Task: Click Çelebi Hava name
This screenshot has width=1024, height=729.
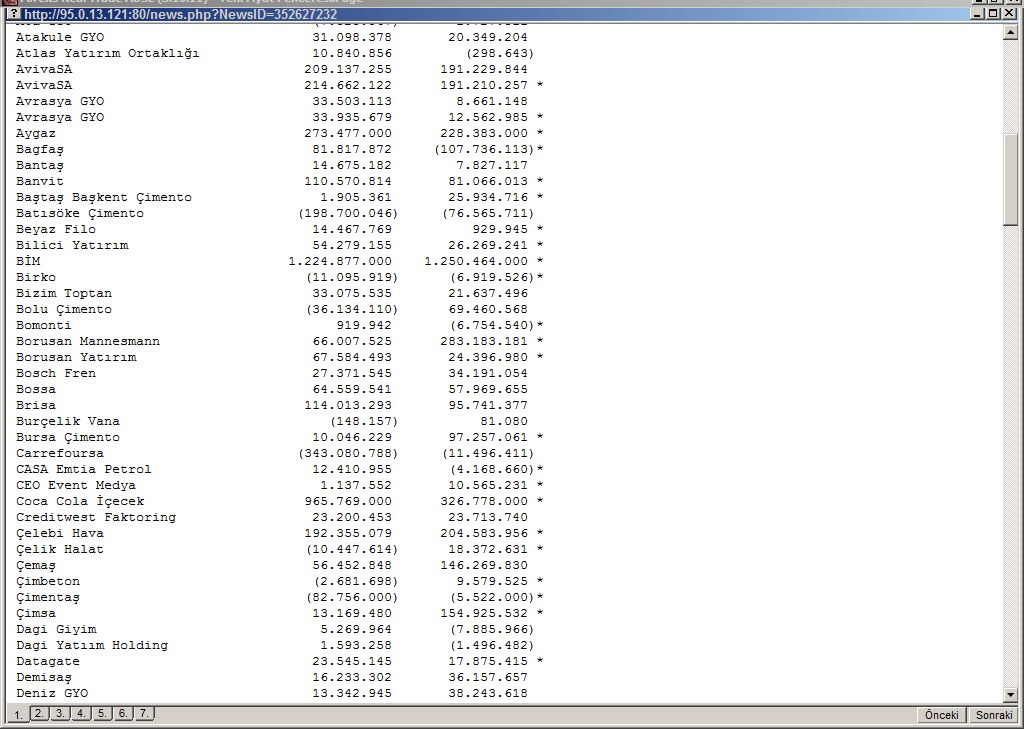Action: (59, 534)
